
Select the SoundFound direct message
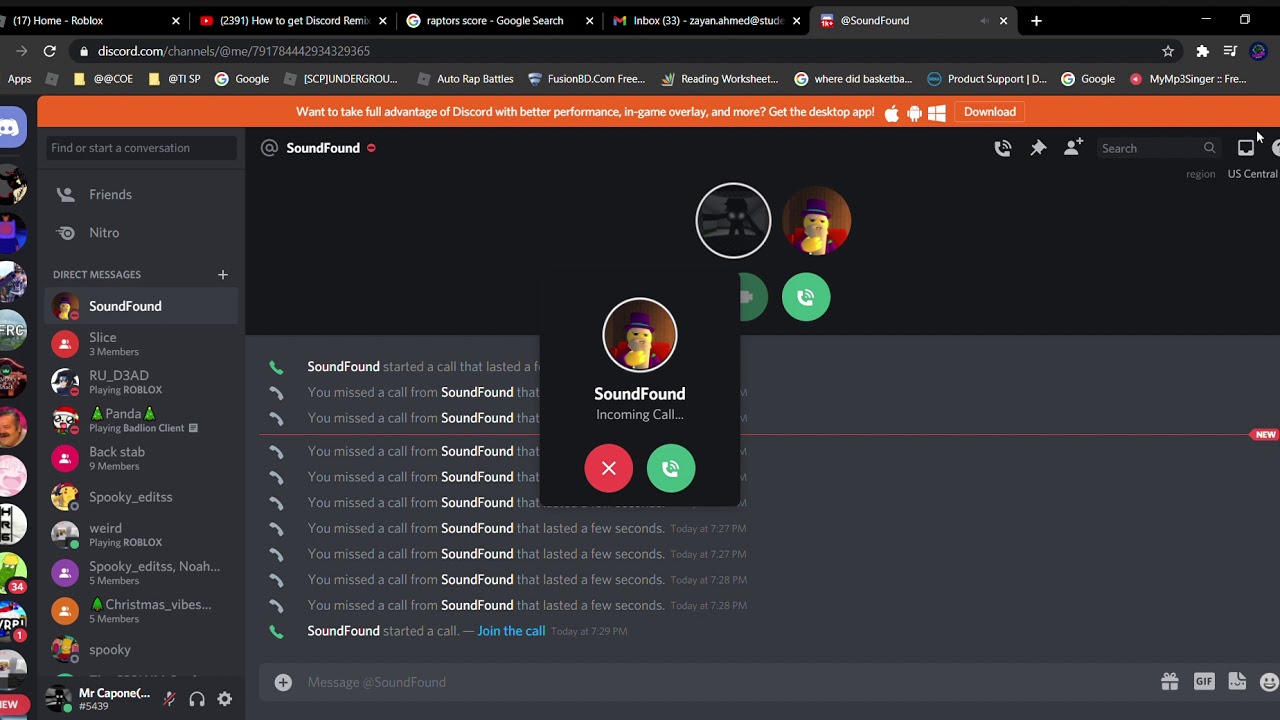click(141, 306)
